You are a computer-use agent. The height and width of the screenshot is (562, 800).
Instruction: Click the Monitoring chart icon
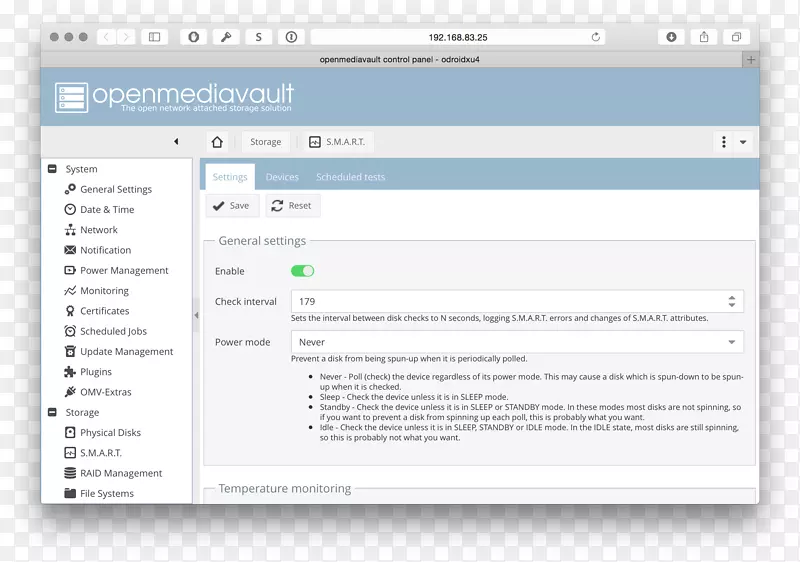pyautogui.click(x=70, y=291)
